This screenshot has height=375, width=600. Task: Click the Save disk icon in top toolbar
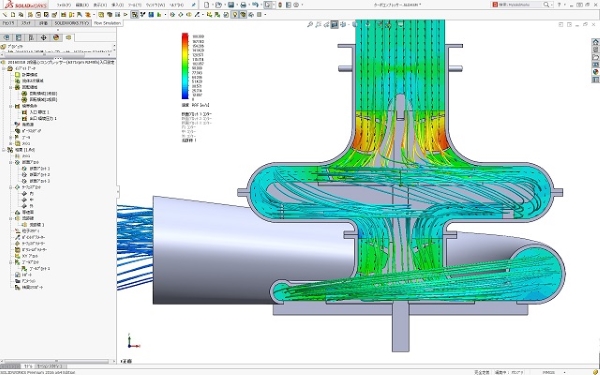[x=231, y=5]
